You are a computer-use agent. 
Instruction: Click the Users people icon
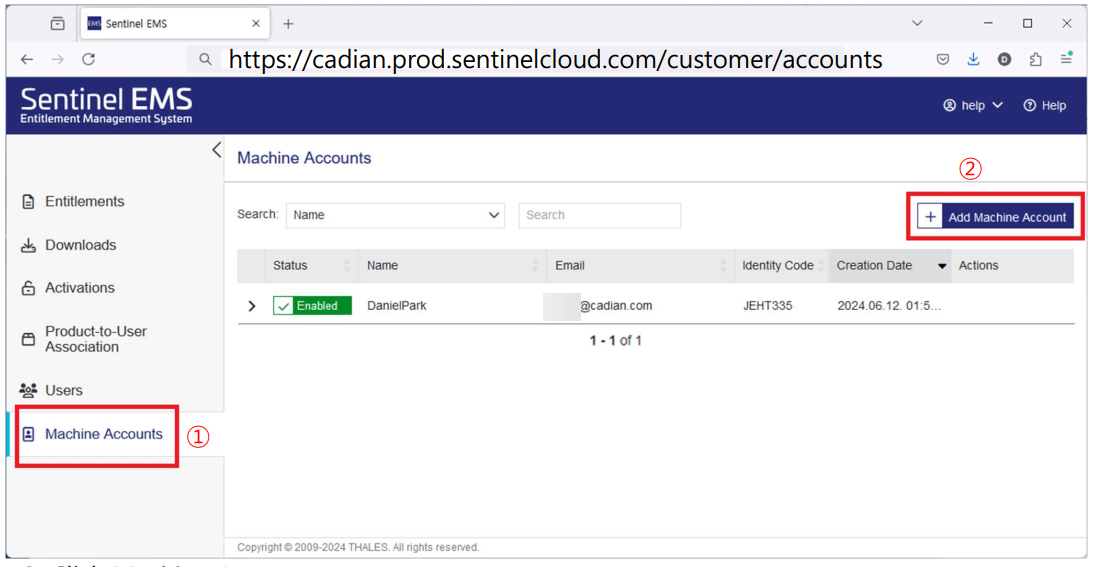click(29, 390)
